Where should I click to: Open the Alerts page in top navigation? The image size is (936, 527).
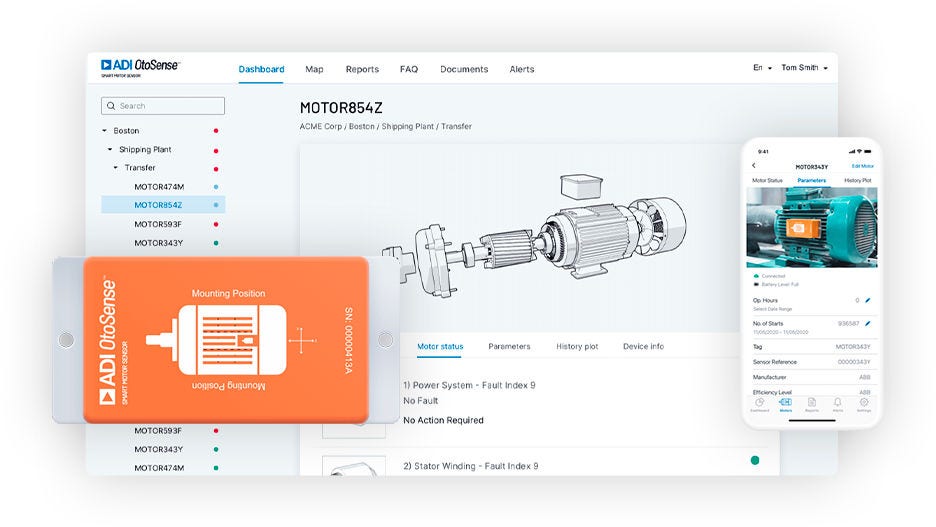tap(522, 69)
